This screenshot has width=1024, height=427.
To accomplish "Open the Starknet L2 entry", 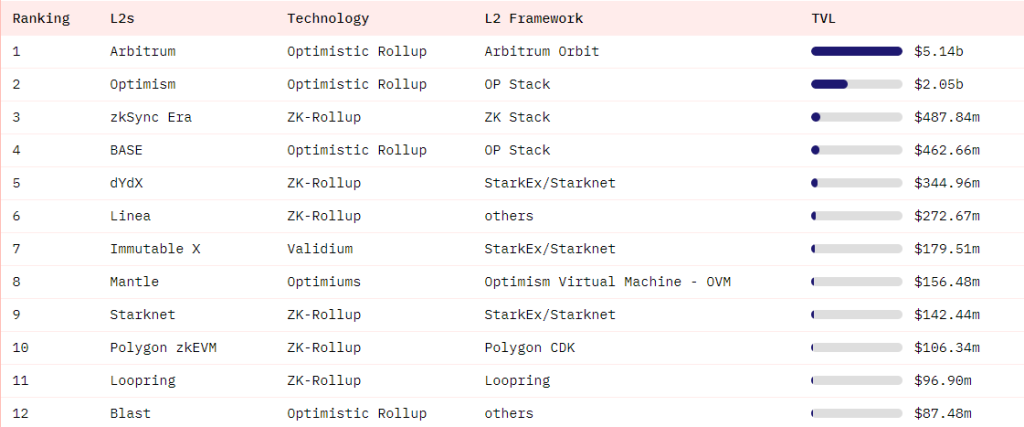I will click(x=142, y=315).
